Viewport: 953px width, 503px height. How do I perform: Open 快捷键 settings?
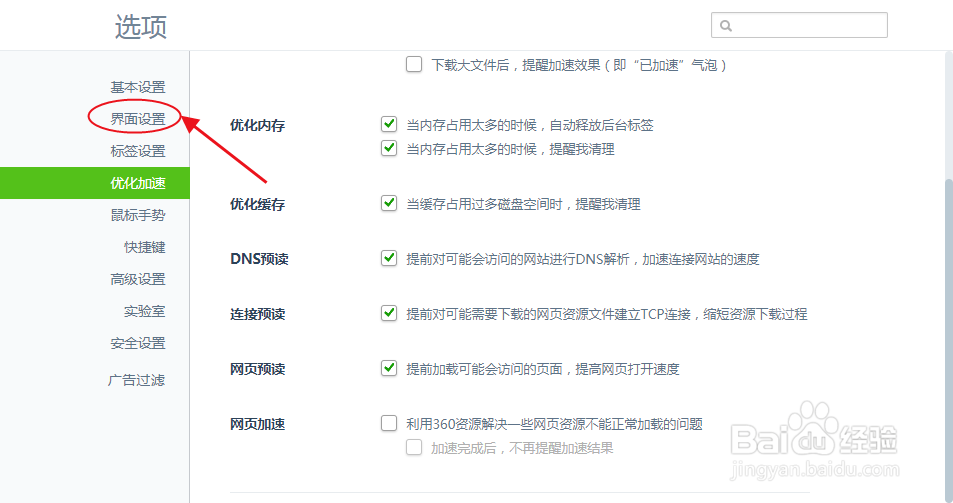145,247
